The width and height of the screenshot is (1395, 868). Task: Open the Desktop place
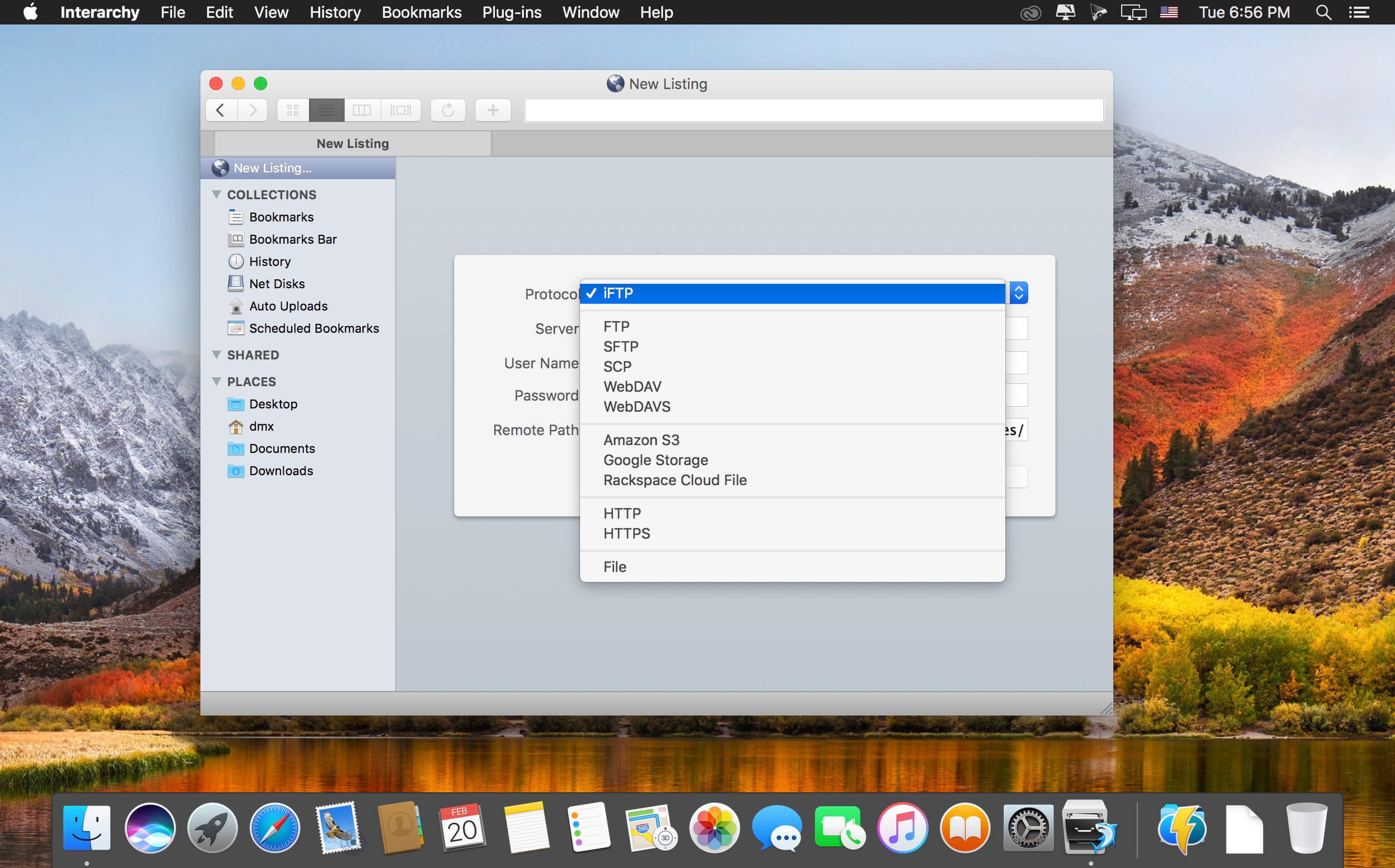273,404
